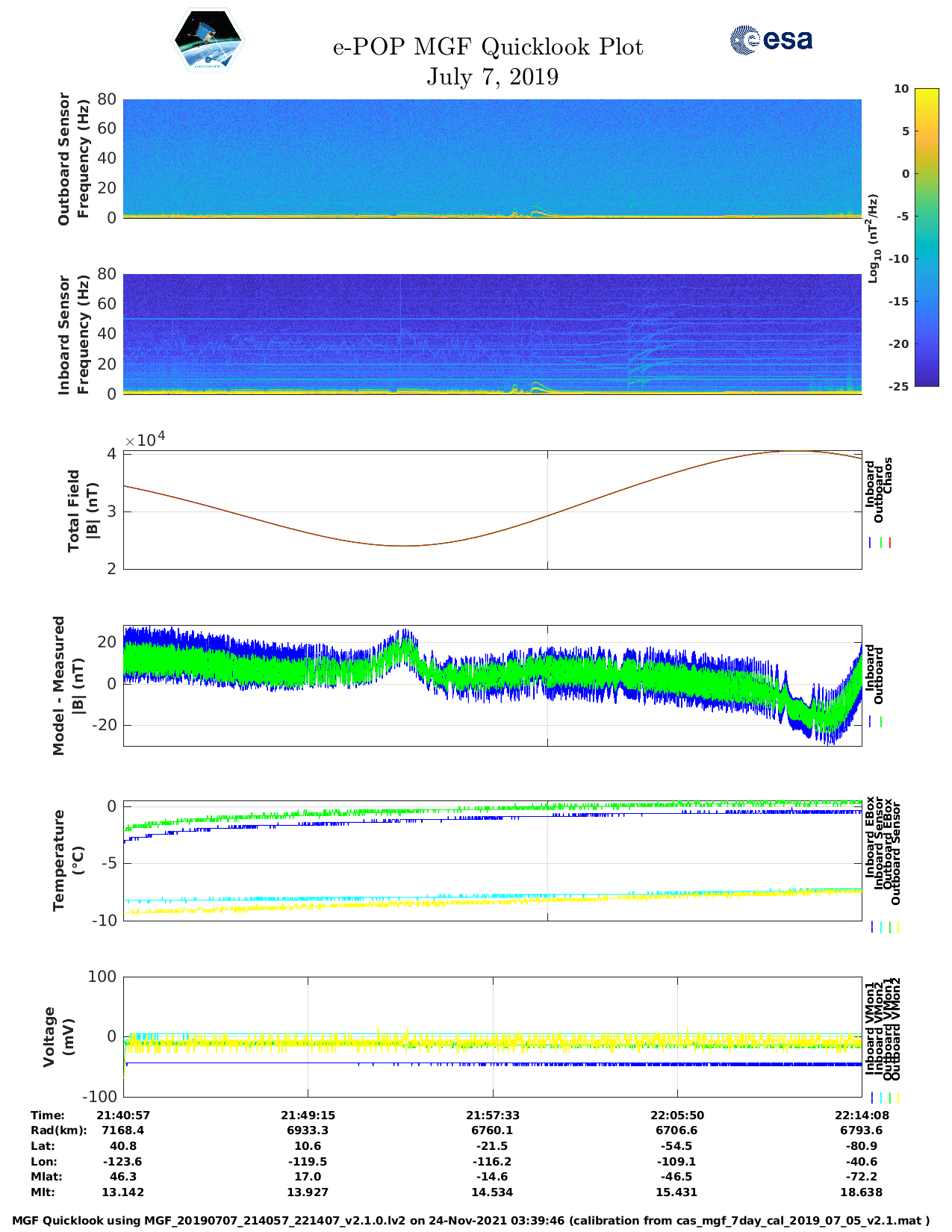Select the Inboard Sensor spectrogram panel

tap(492, 334)
